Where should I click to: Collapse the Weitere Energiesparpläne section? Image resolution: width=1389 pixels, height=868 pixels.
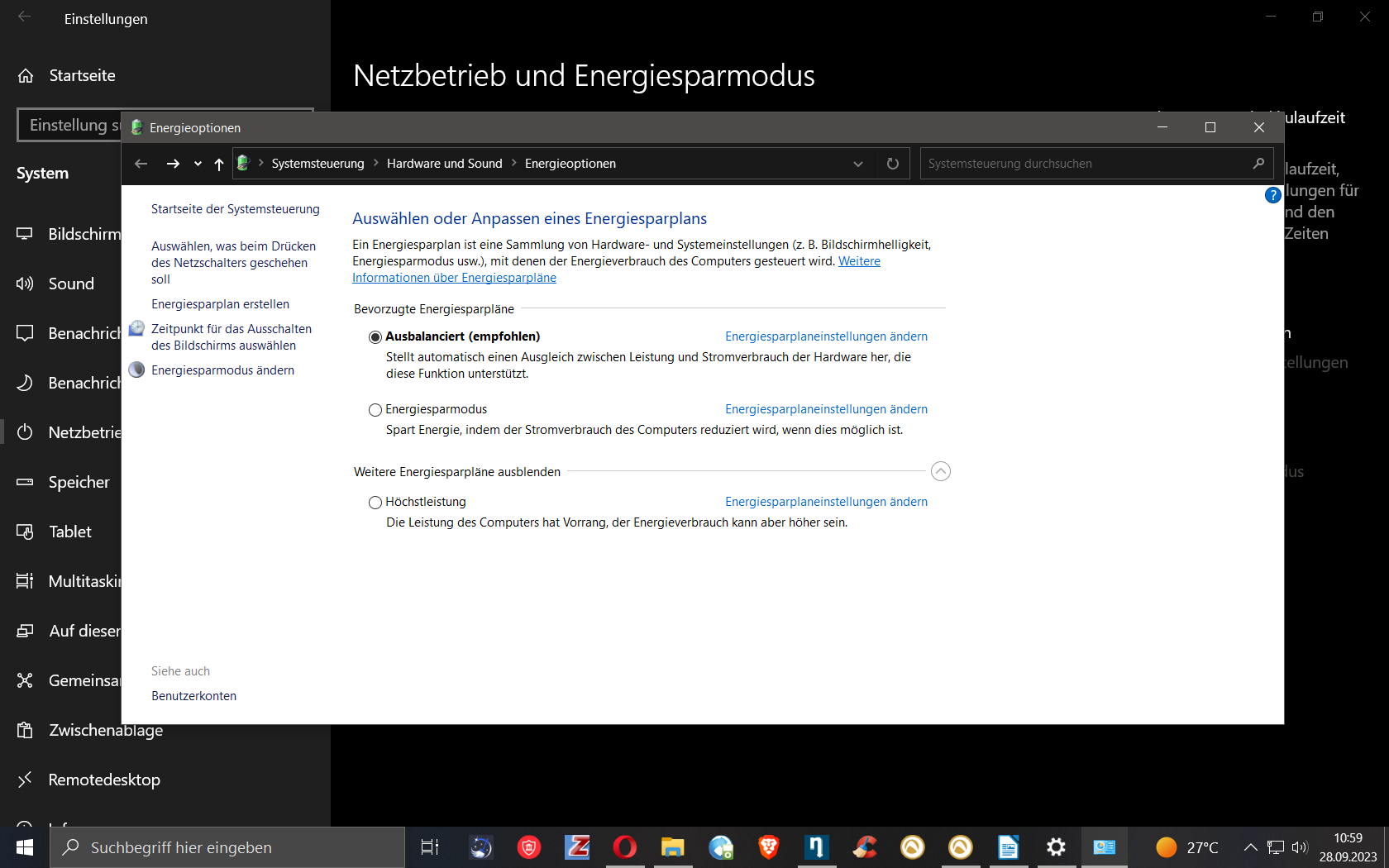click(x=940, y=471)
